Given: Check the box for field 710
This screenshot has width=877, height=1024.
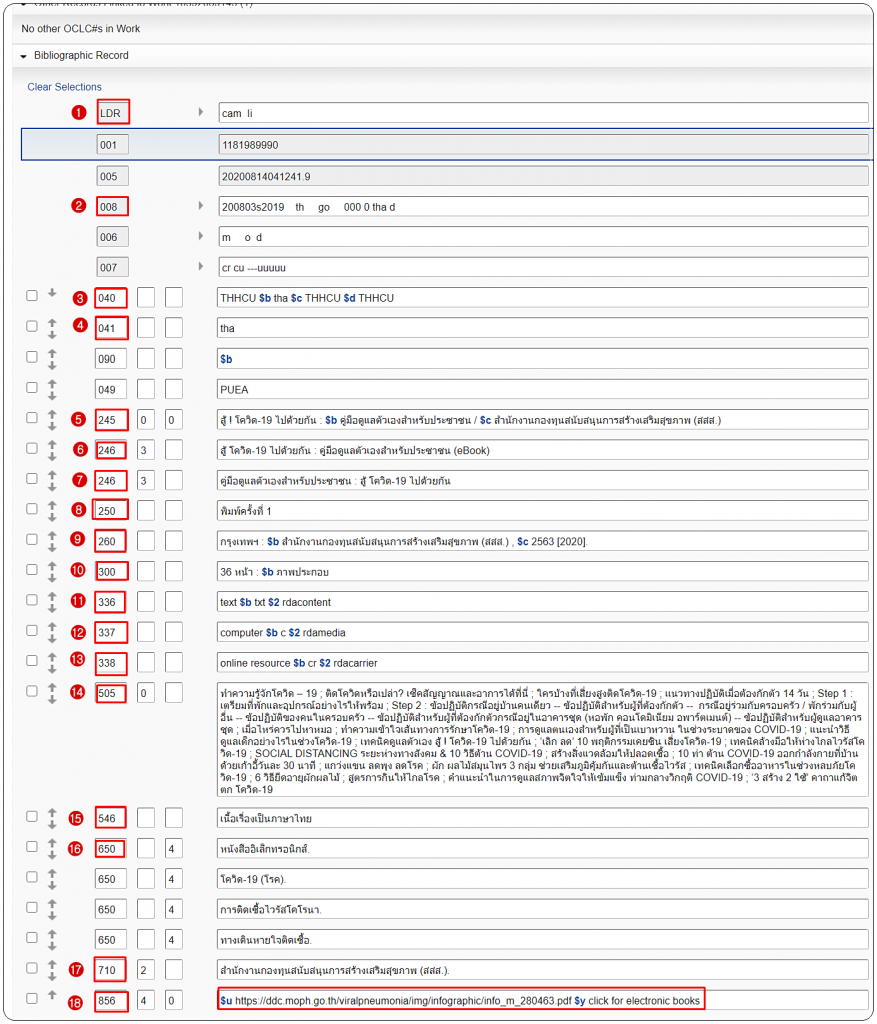Looking at the screenshot, I should click(31, 968).
